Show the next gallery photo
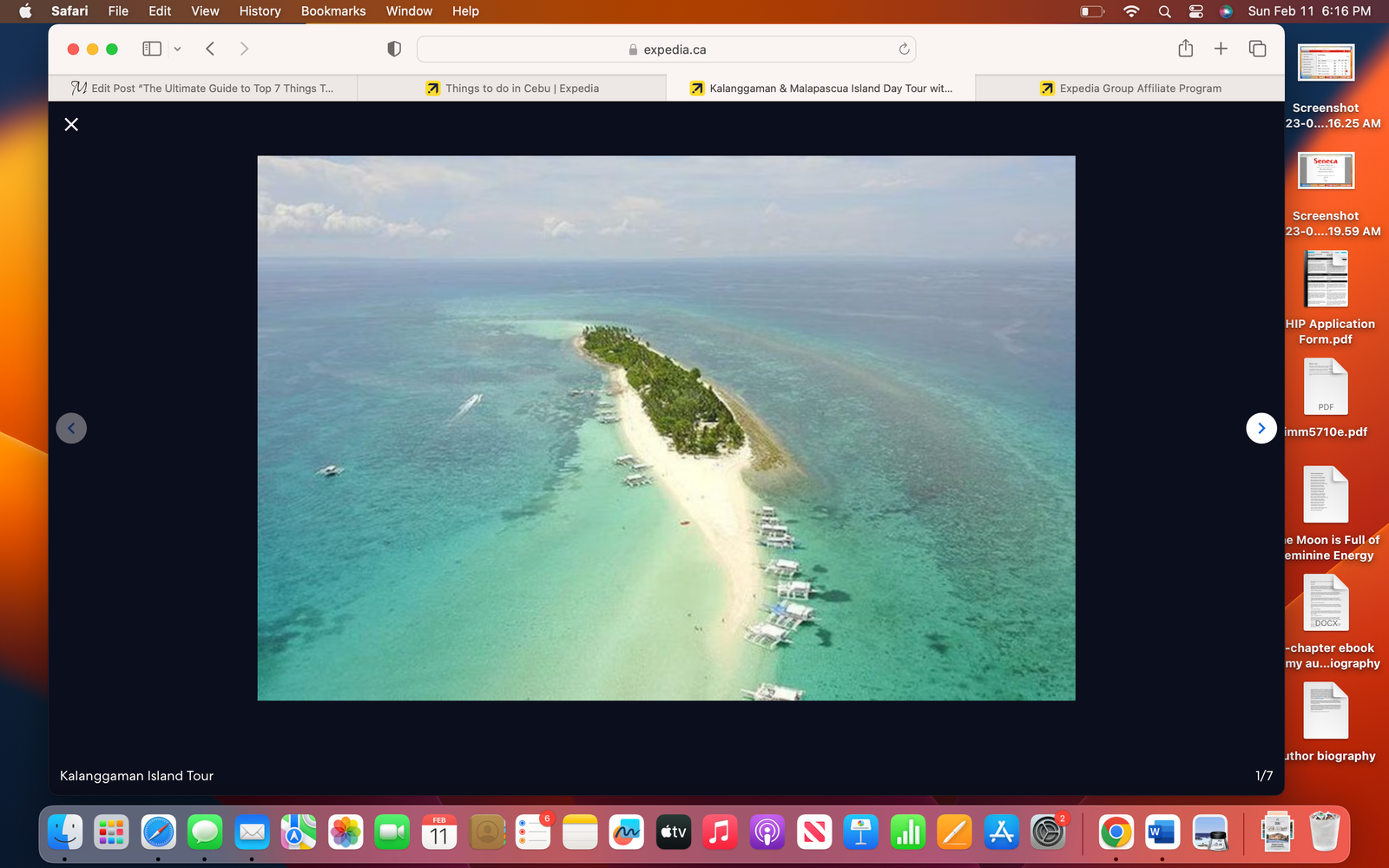This screenshot has height=868, width=1389. [1261, 428]
